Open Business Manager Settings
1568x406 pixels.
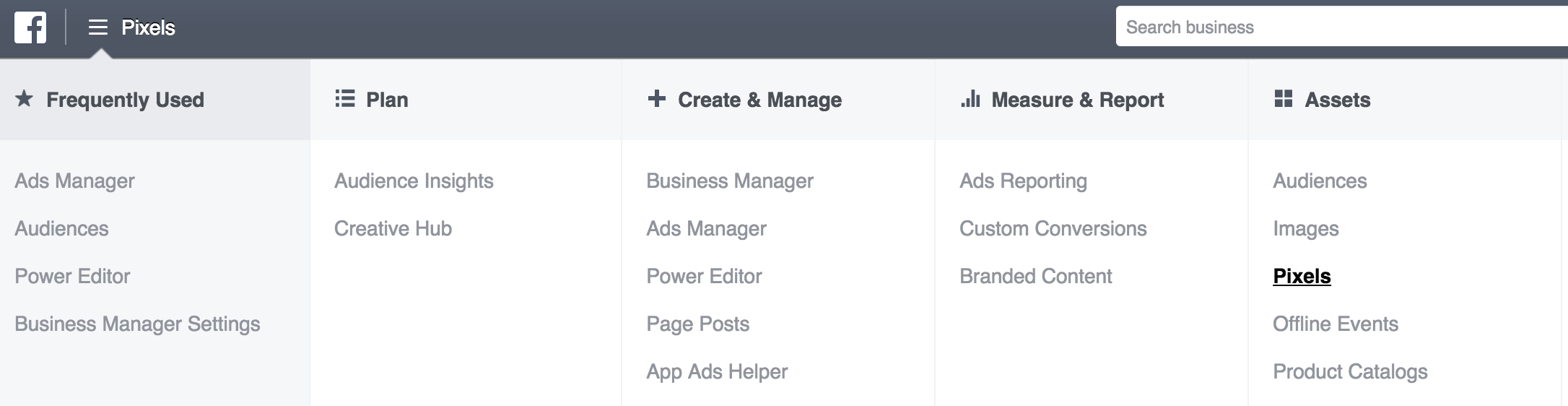pyautogui.click(x=137, y=324)
